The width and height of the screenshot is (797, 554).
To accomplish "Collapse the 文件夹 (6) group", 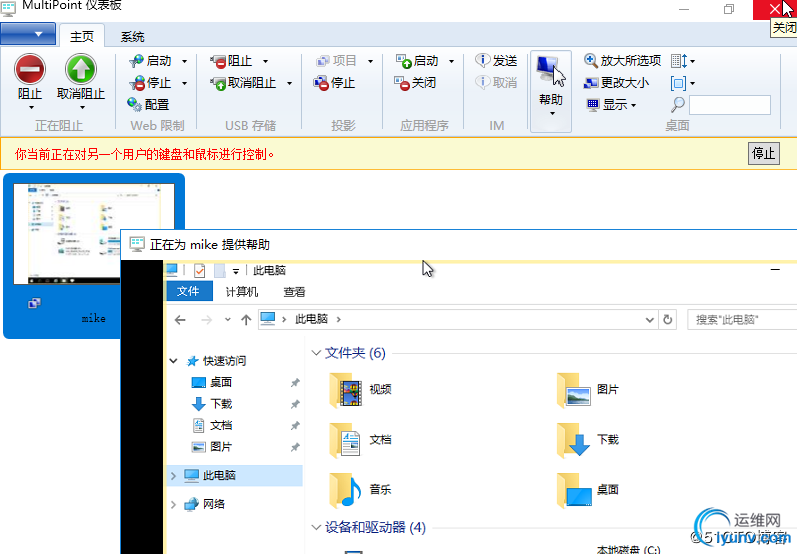I will click(x=316, y=353).
